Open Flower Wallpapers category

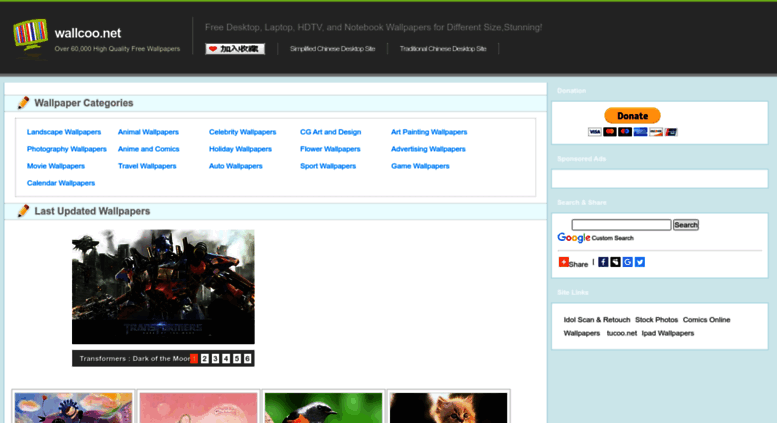(330, 149)
